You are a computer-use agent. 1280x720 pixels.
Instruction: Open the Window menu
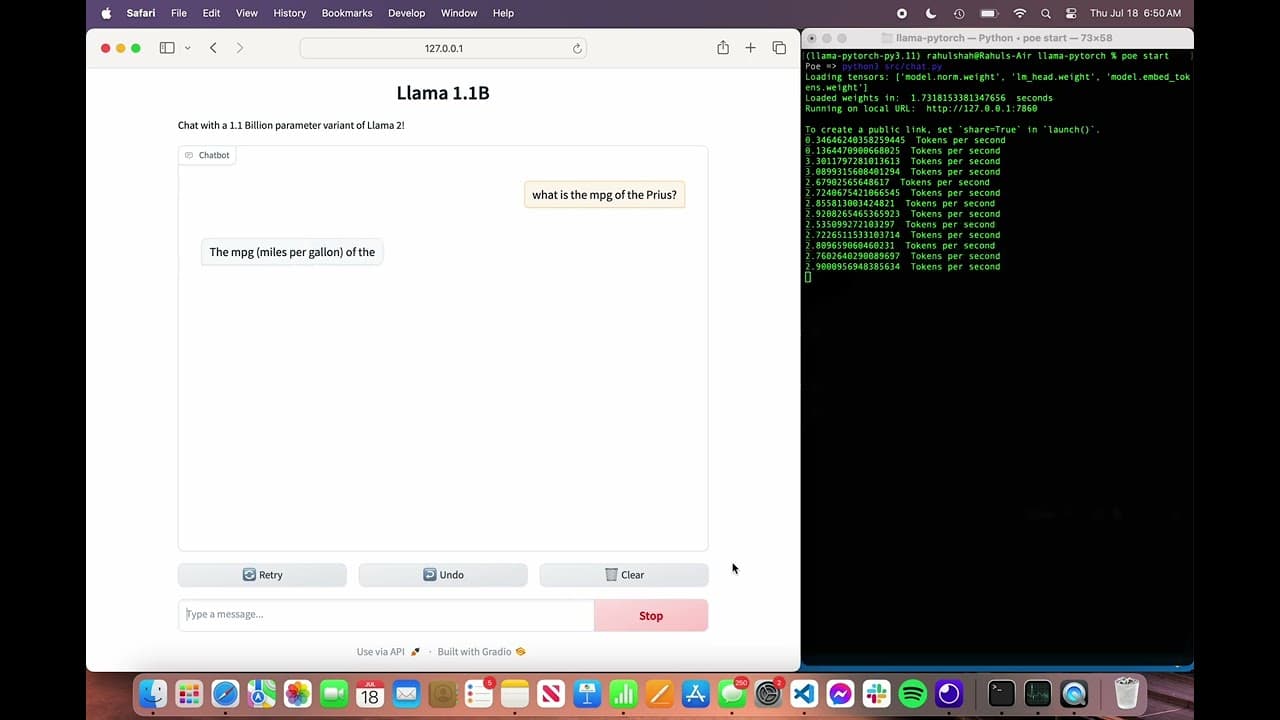(x=459, y=13)
